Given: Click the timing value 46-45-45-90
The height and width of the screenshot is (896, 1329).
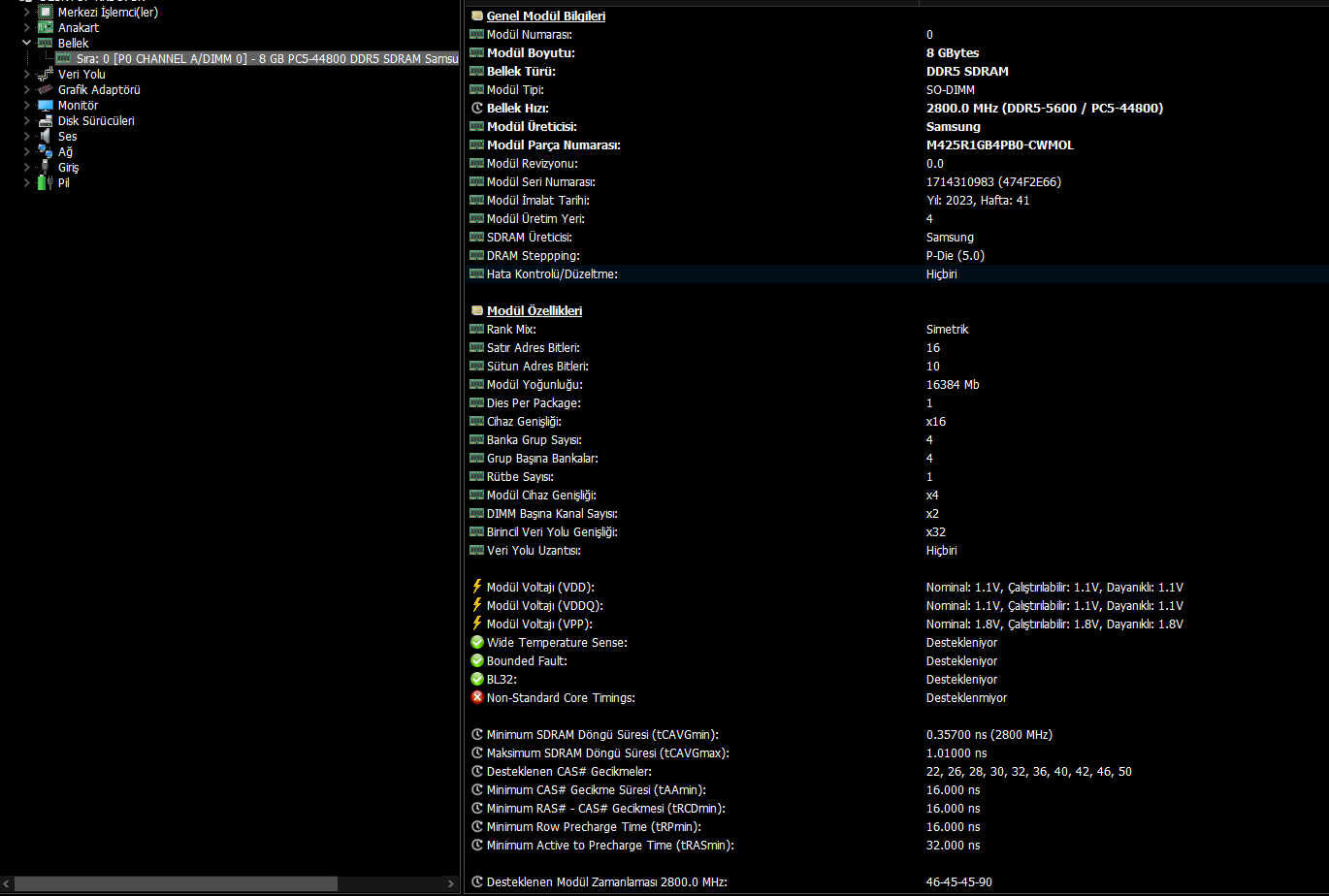Looking at the screenshot, I should (959, 882).
